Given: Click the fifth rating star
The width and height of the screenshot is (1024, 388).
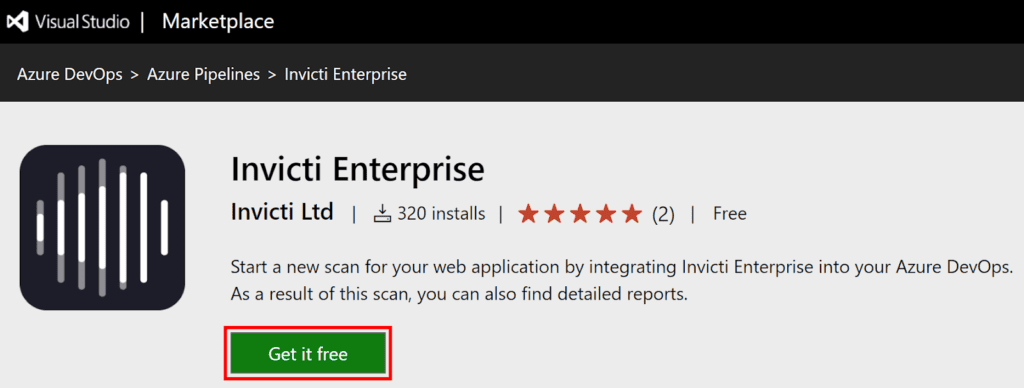Looking at the screenshot, I should tap(632, 214).
